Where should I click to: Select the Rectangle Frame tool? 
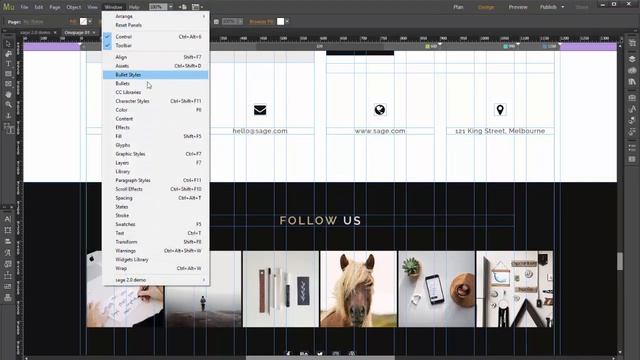point(8,84)
